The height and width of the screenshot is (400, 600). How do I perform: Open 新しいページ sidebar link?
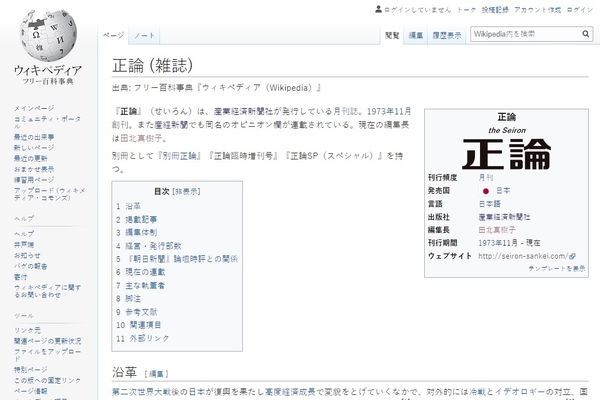34,148
